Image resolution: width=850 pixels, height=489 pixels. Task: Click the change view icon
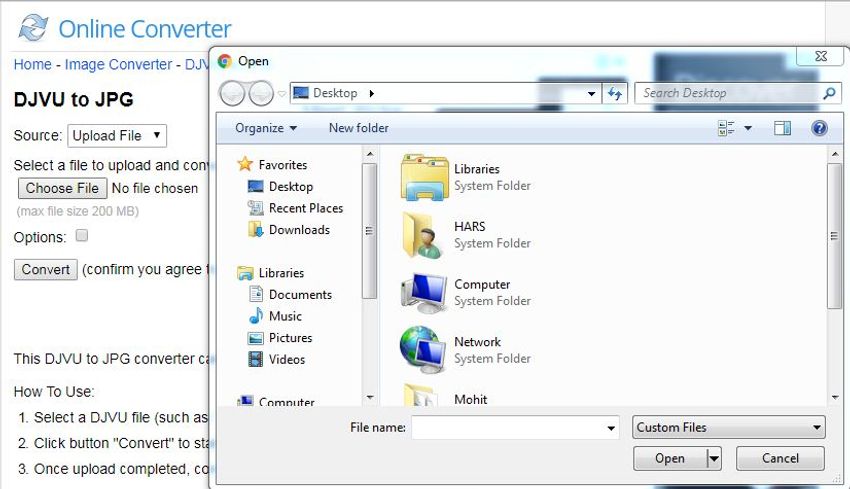tap(727, 128)
